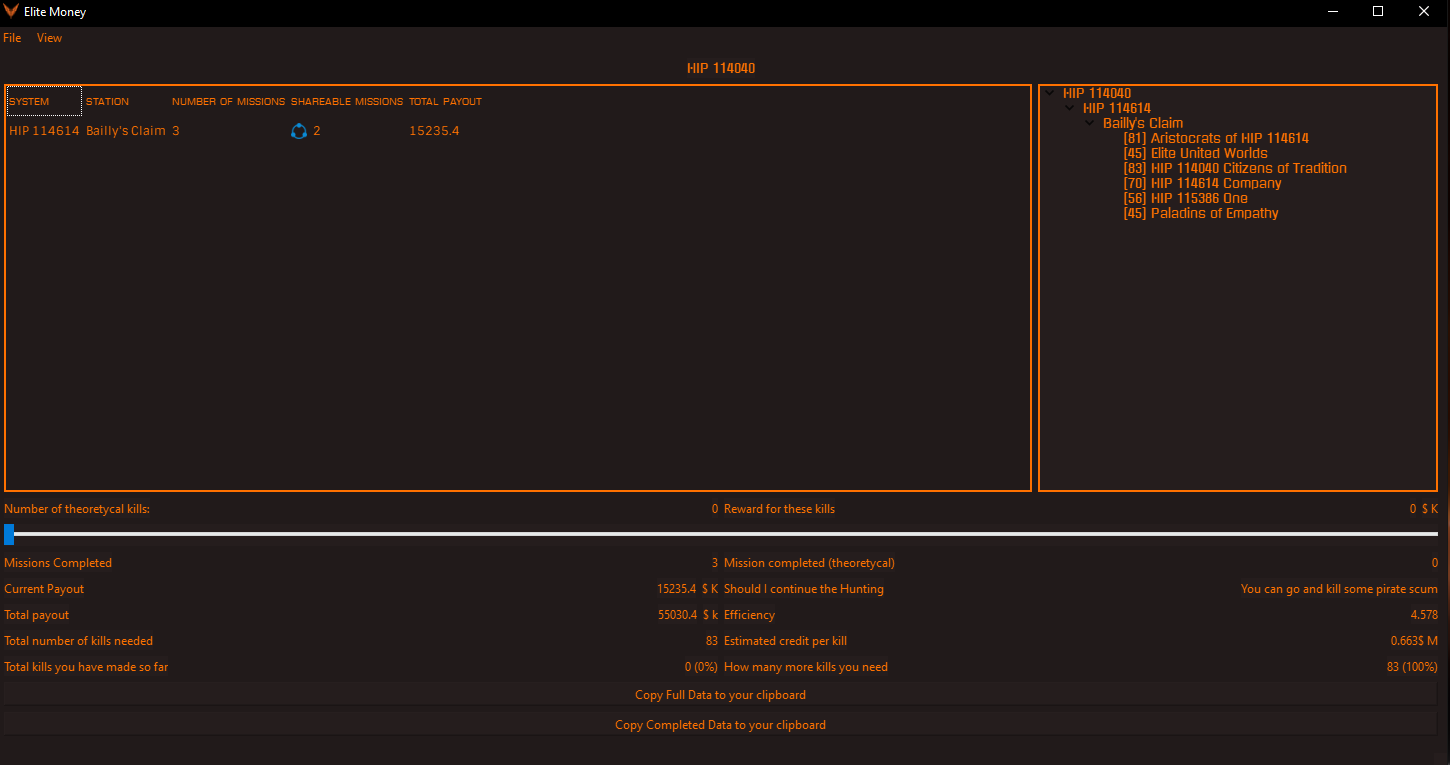Click the shareable missions count 2
Viewport: 1450px width, 765px height.
click(x=317, y=131)
